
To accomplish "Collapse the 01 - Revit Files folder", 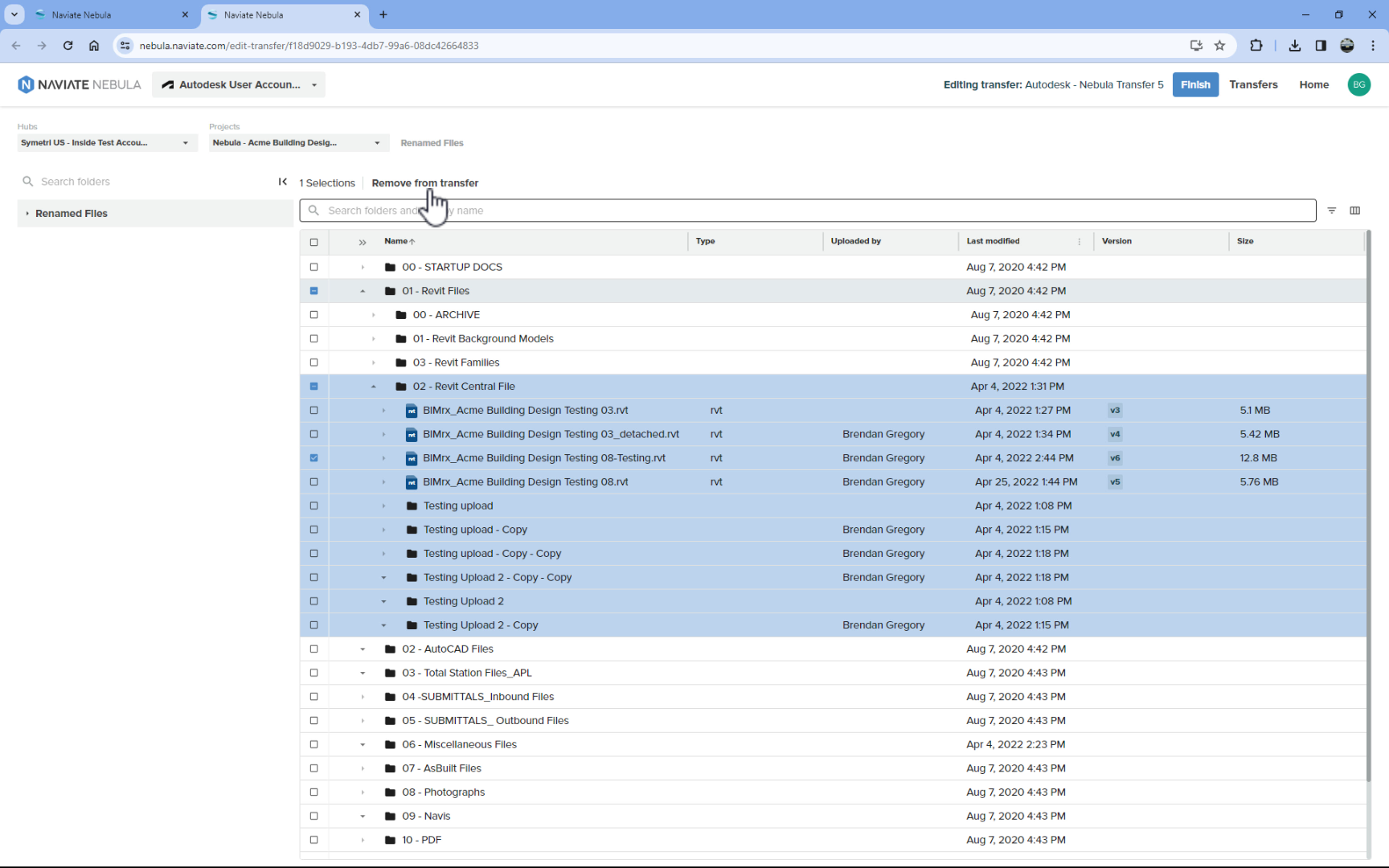I will (x=363, y=291).
